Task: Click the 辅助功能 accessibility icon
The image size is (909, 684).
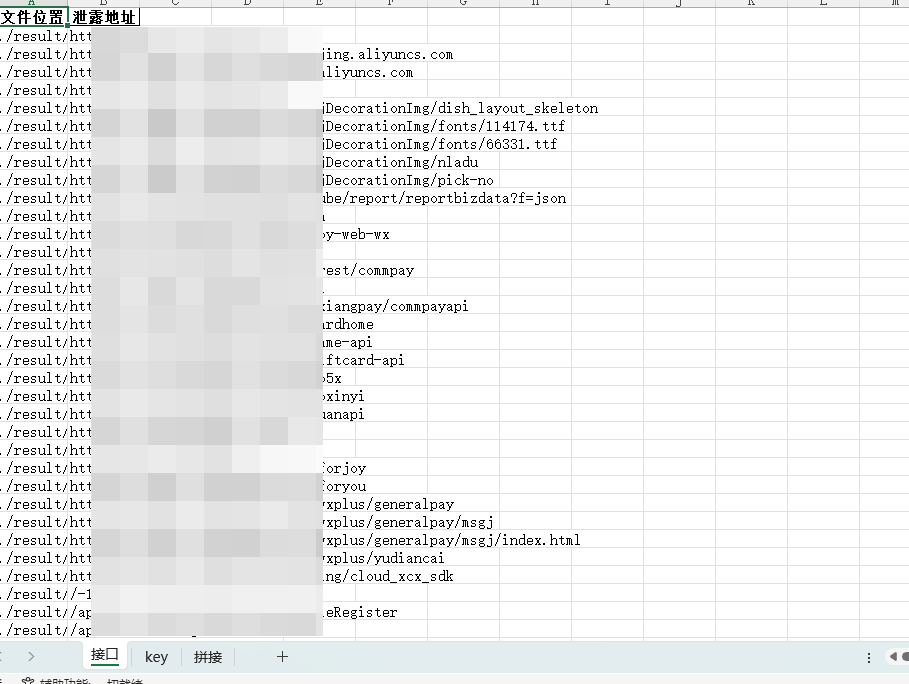Action: pos(28,679)
